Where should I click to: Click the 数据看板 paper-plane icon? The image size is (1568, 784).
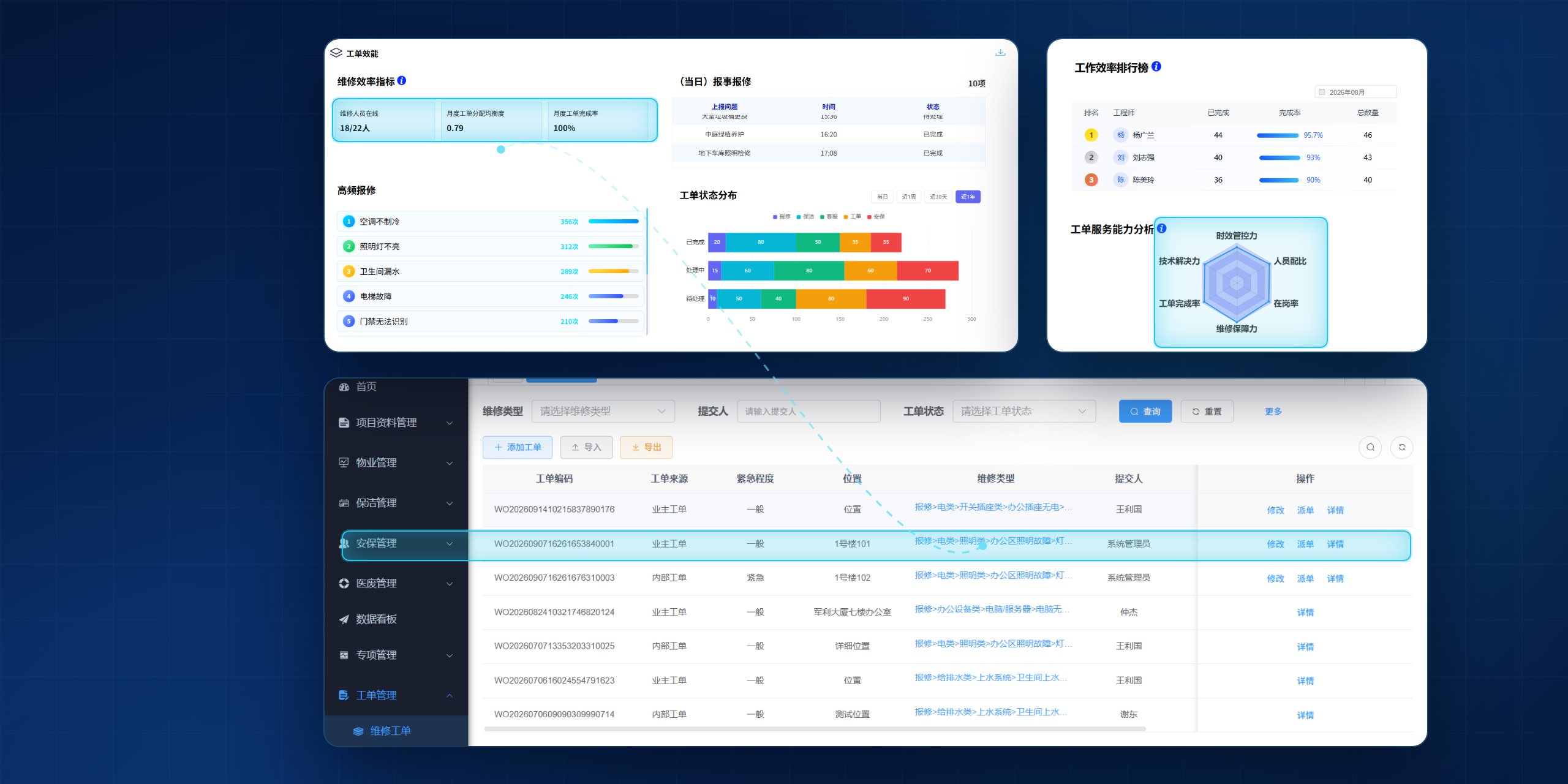coord(344,619)
